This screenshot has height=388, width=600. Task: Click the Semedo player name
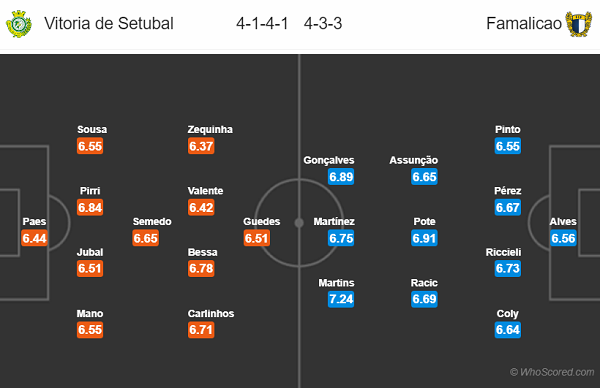[x=152, y=222]
